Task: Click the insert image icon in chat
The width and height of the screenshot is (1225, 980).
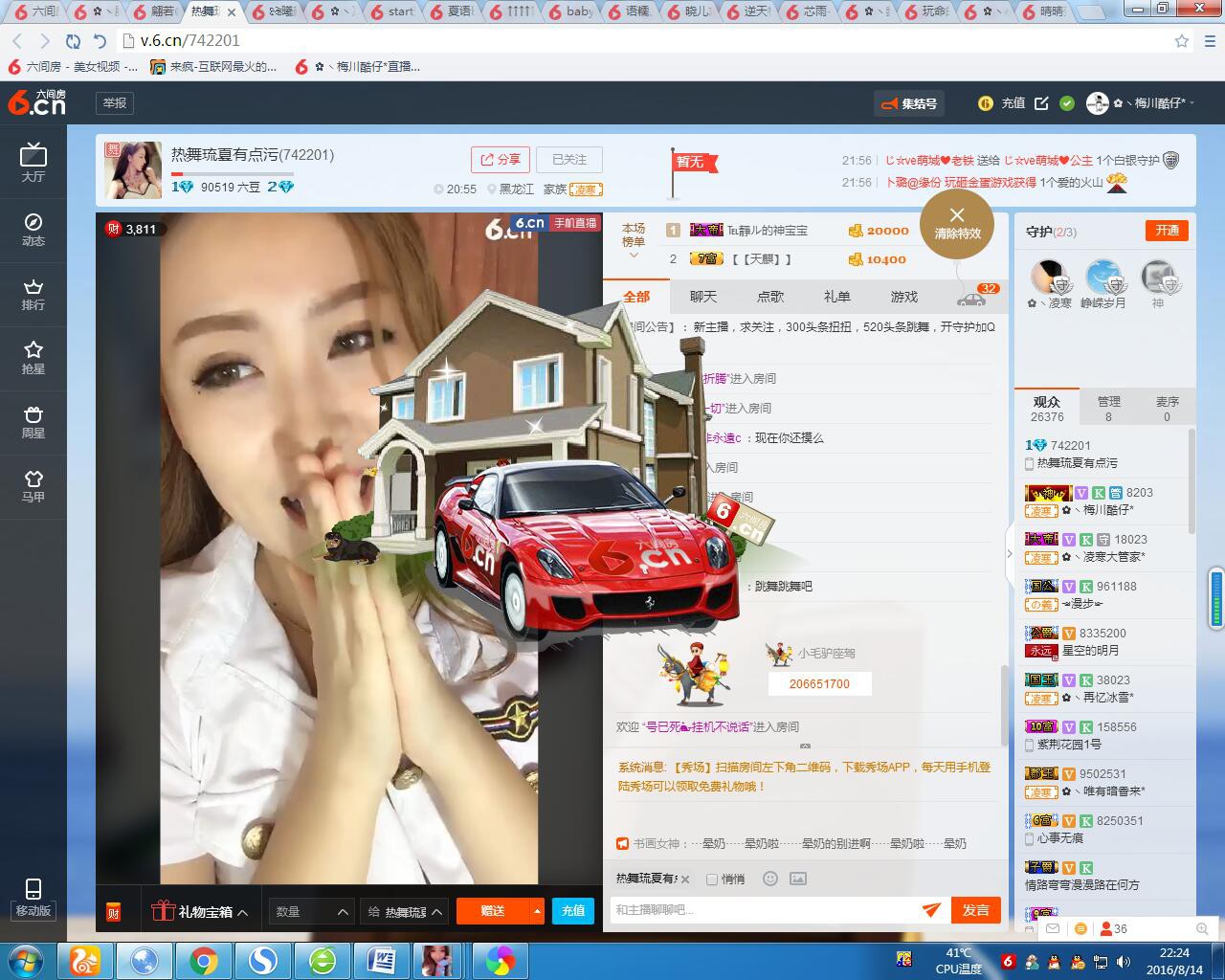Action: pyautogui.click(x=798, y=879)
